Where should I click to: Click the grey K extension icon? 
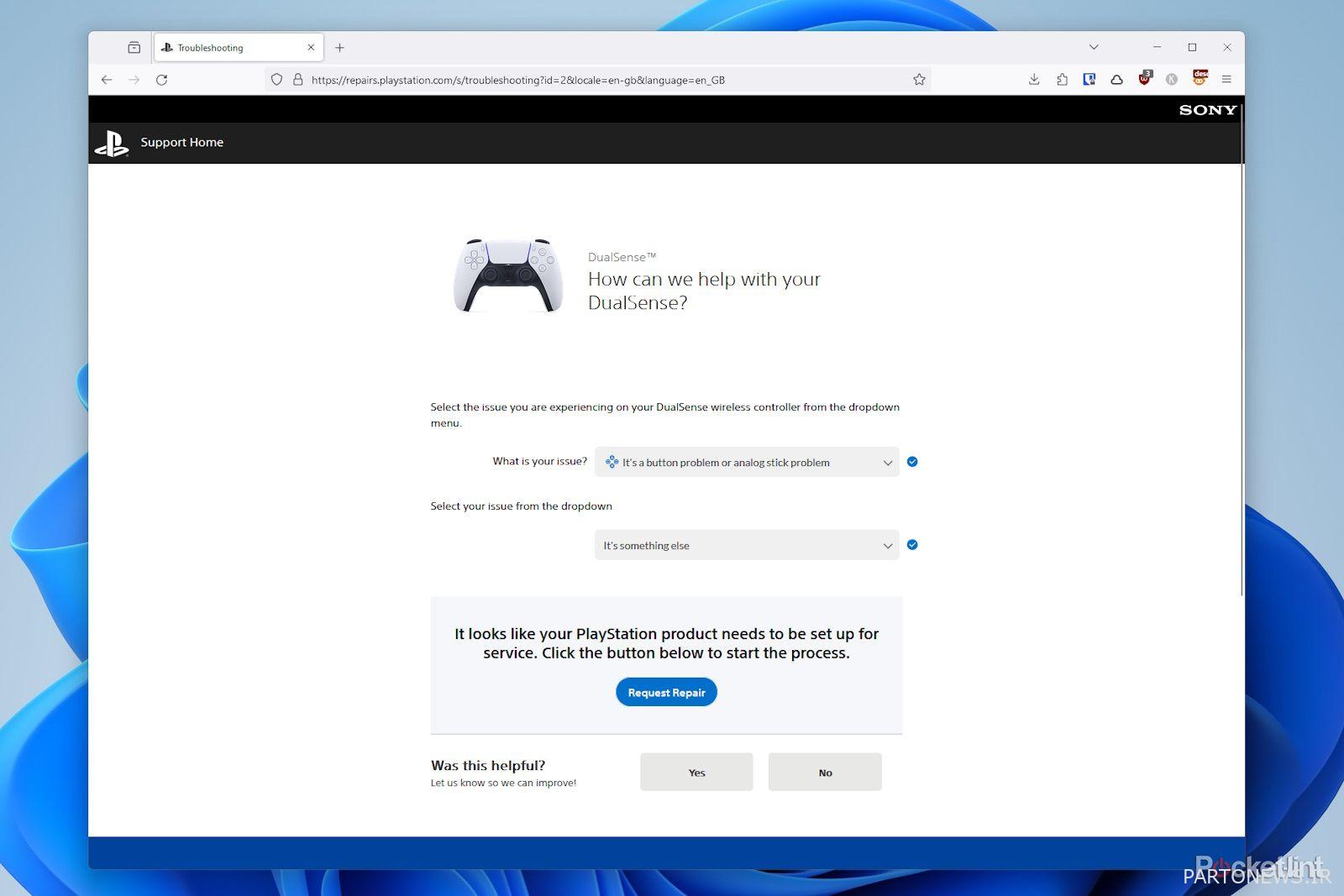point(1172,80)
